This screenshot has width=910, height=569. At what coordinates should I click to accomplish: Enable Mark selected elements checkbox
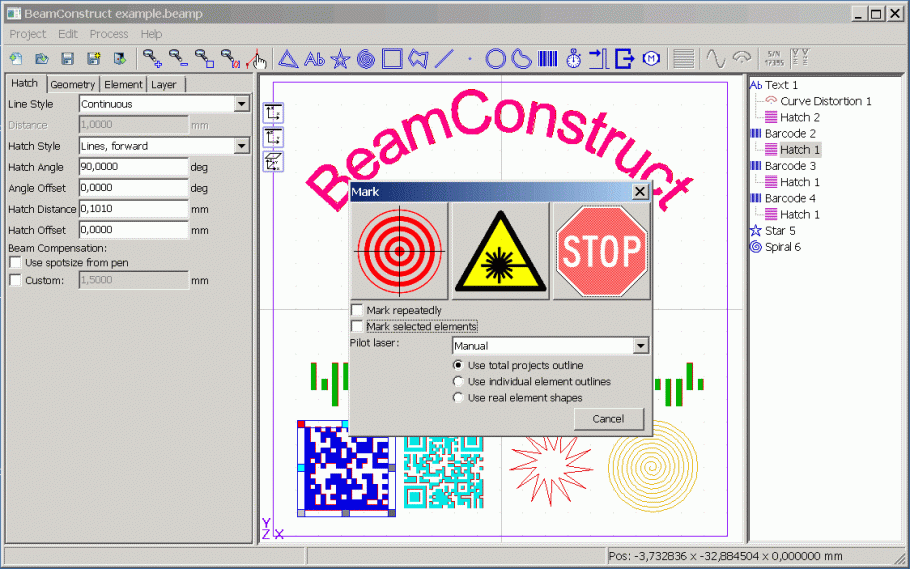tap(357, 326)
